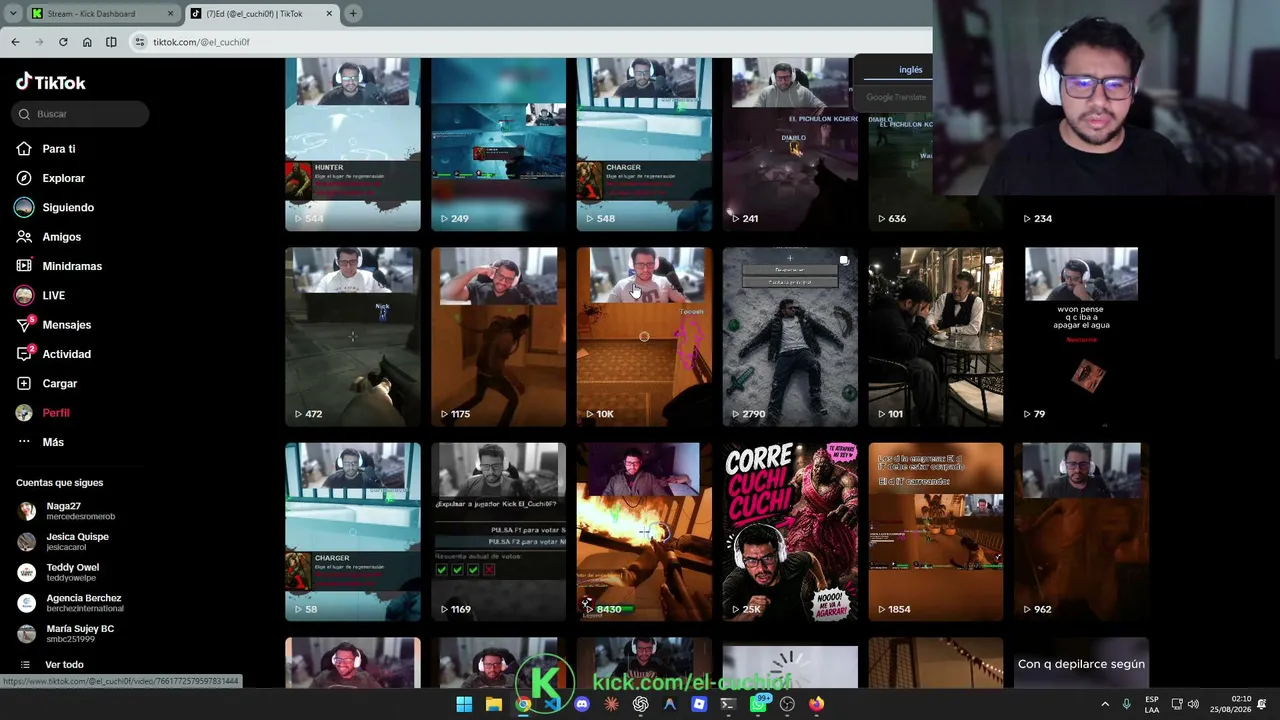Click the Buscar search field
The width and height of the screenshot is (1280, 720).
pos(81,114)
